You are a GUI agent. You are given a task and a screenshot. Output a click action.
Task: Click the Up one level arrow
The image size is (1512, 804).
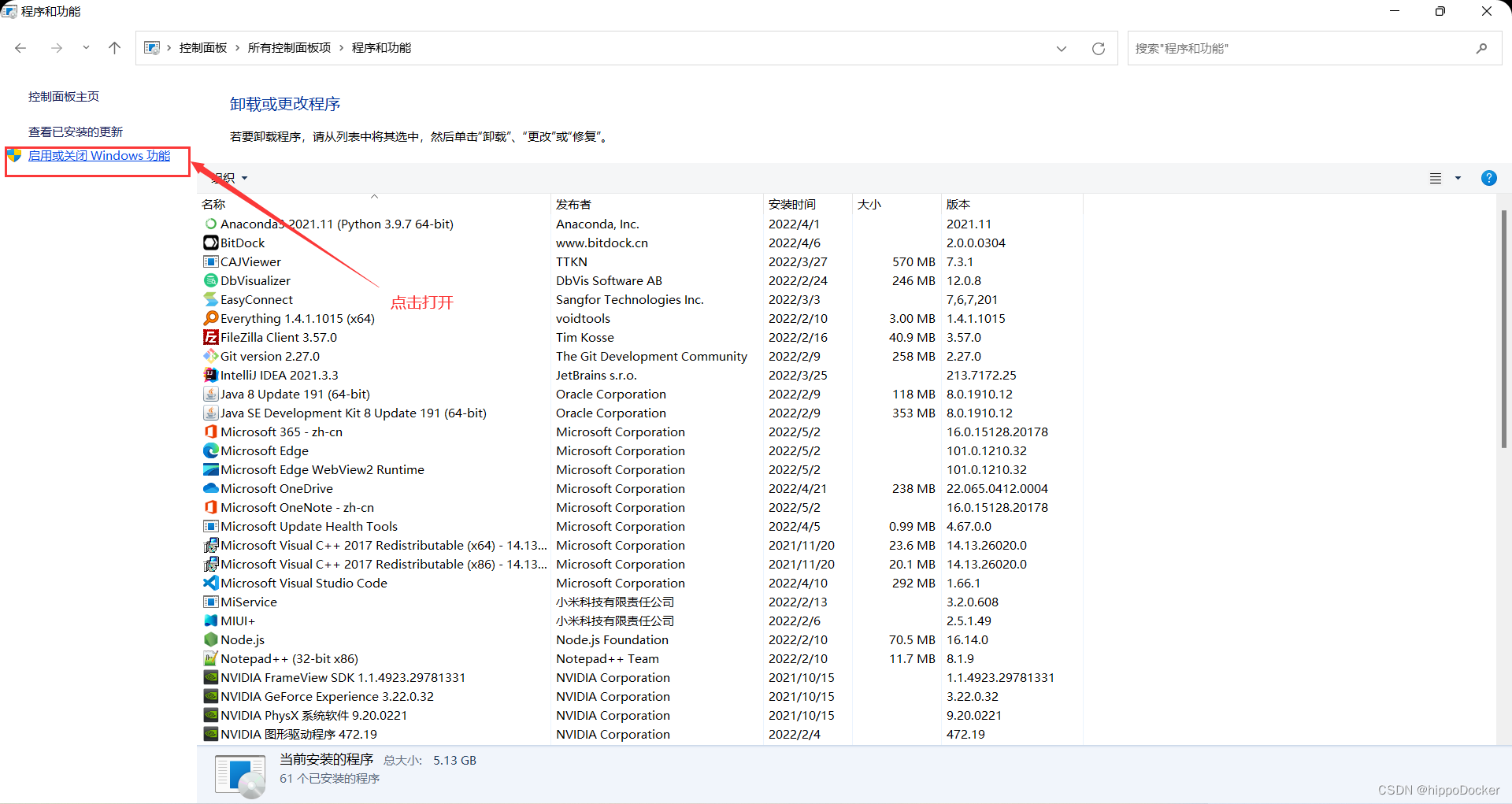pyautogui.click(x=114, y=48)
